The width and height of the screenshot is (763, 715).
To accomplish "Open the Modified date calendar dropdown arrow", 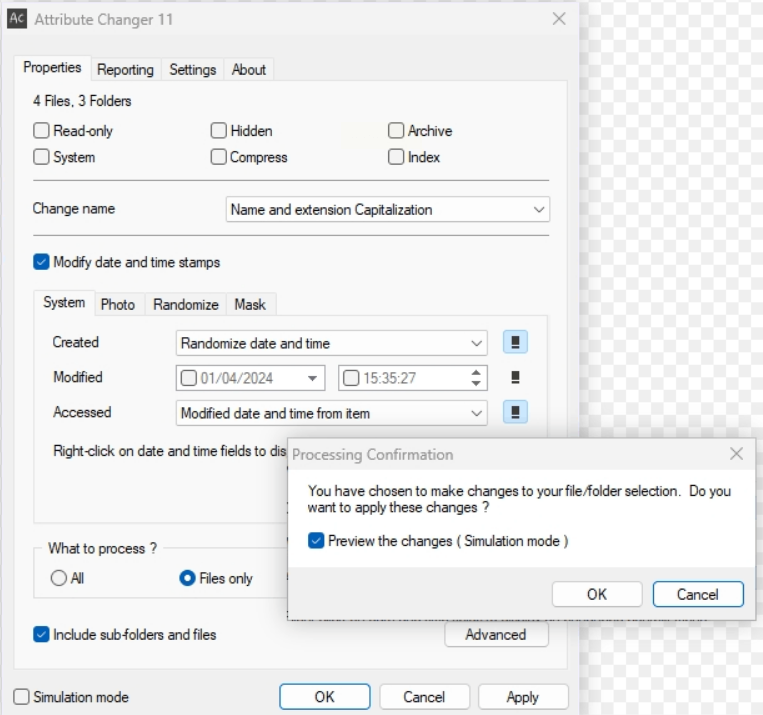I will 312,378.
